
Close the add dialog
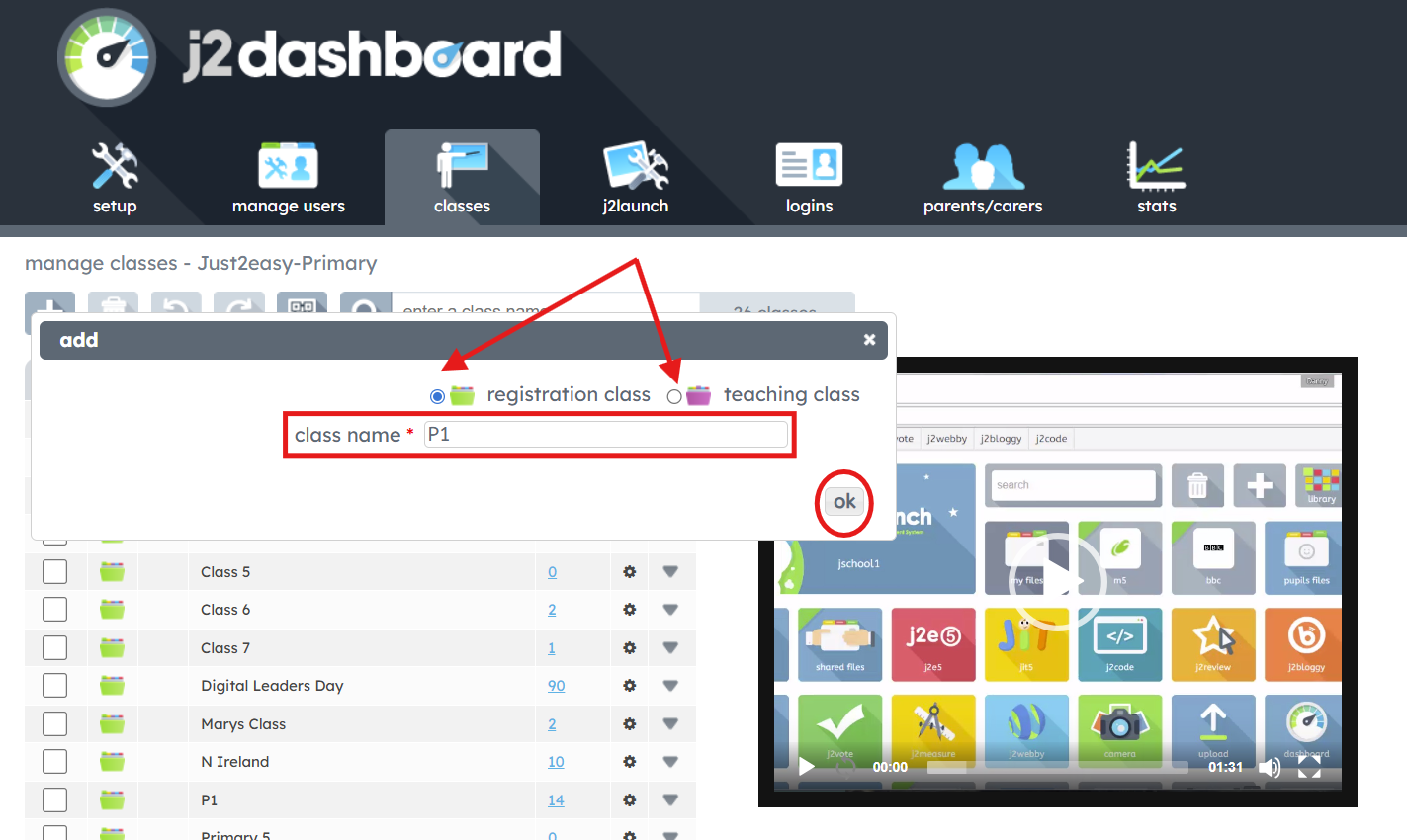tap(869, 340)
